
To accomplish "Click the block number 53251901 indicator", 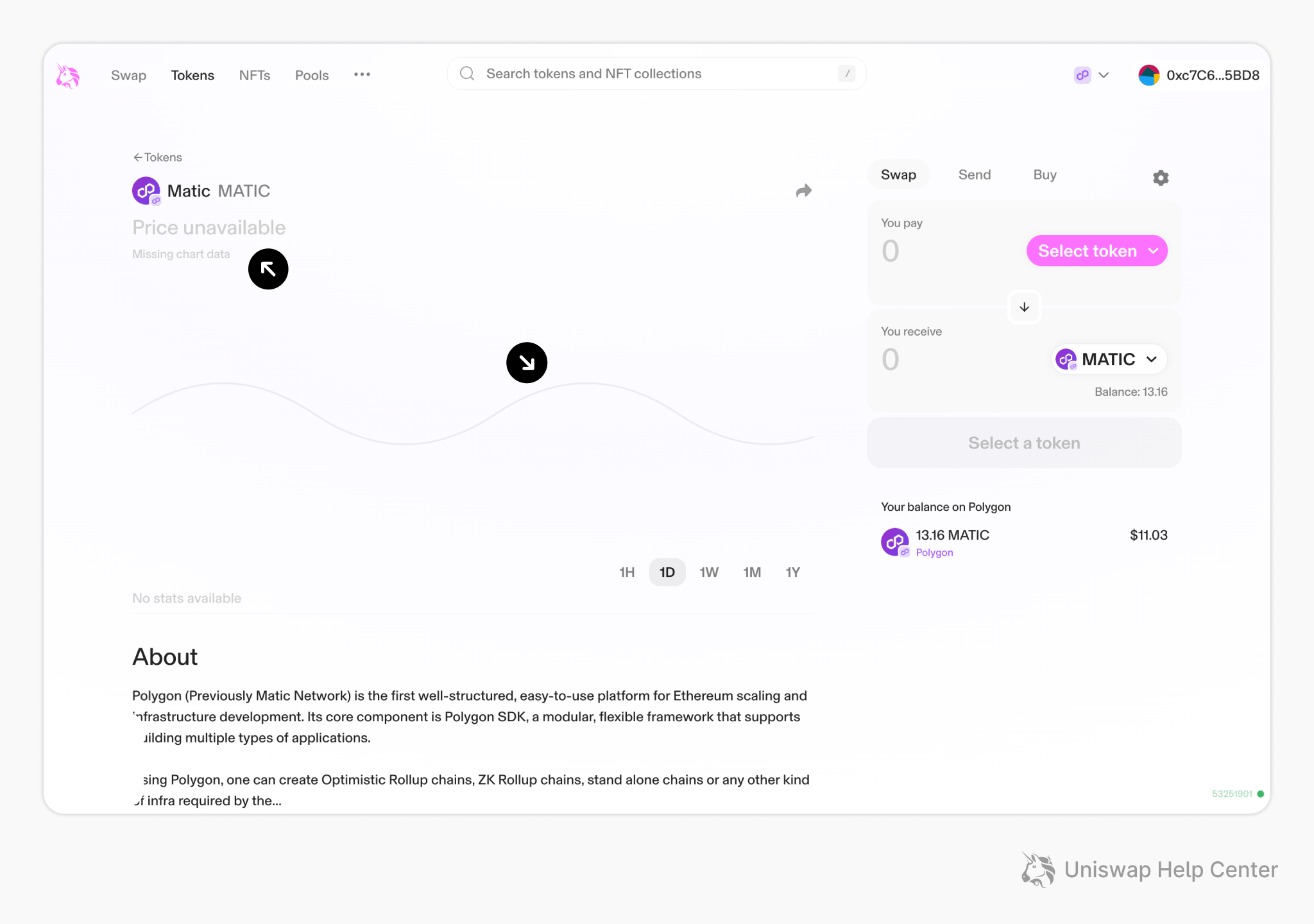I will pyautogui.click(x=1232, y=794).
